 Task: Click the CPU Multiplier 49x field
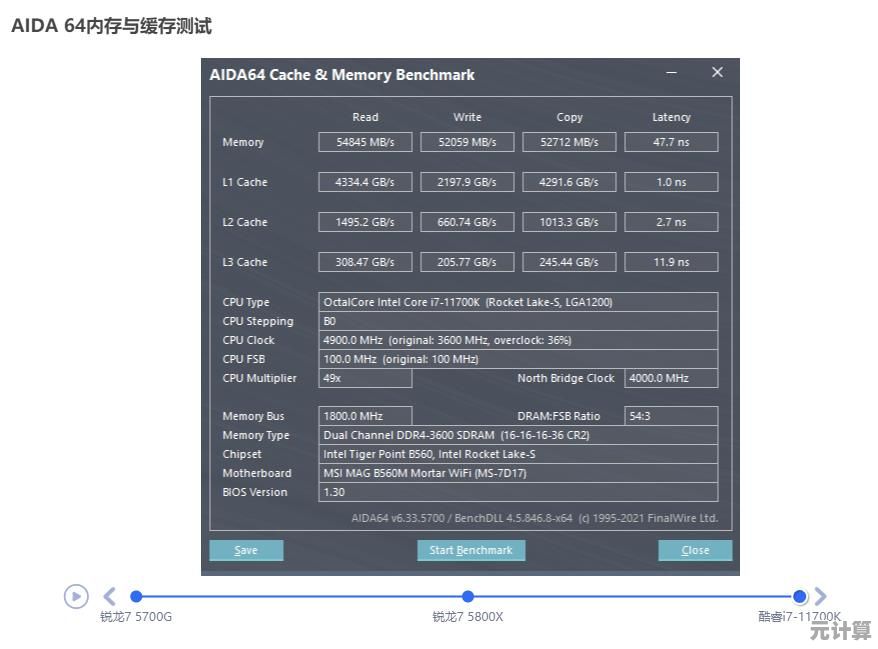pos(364,378)
